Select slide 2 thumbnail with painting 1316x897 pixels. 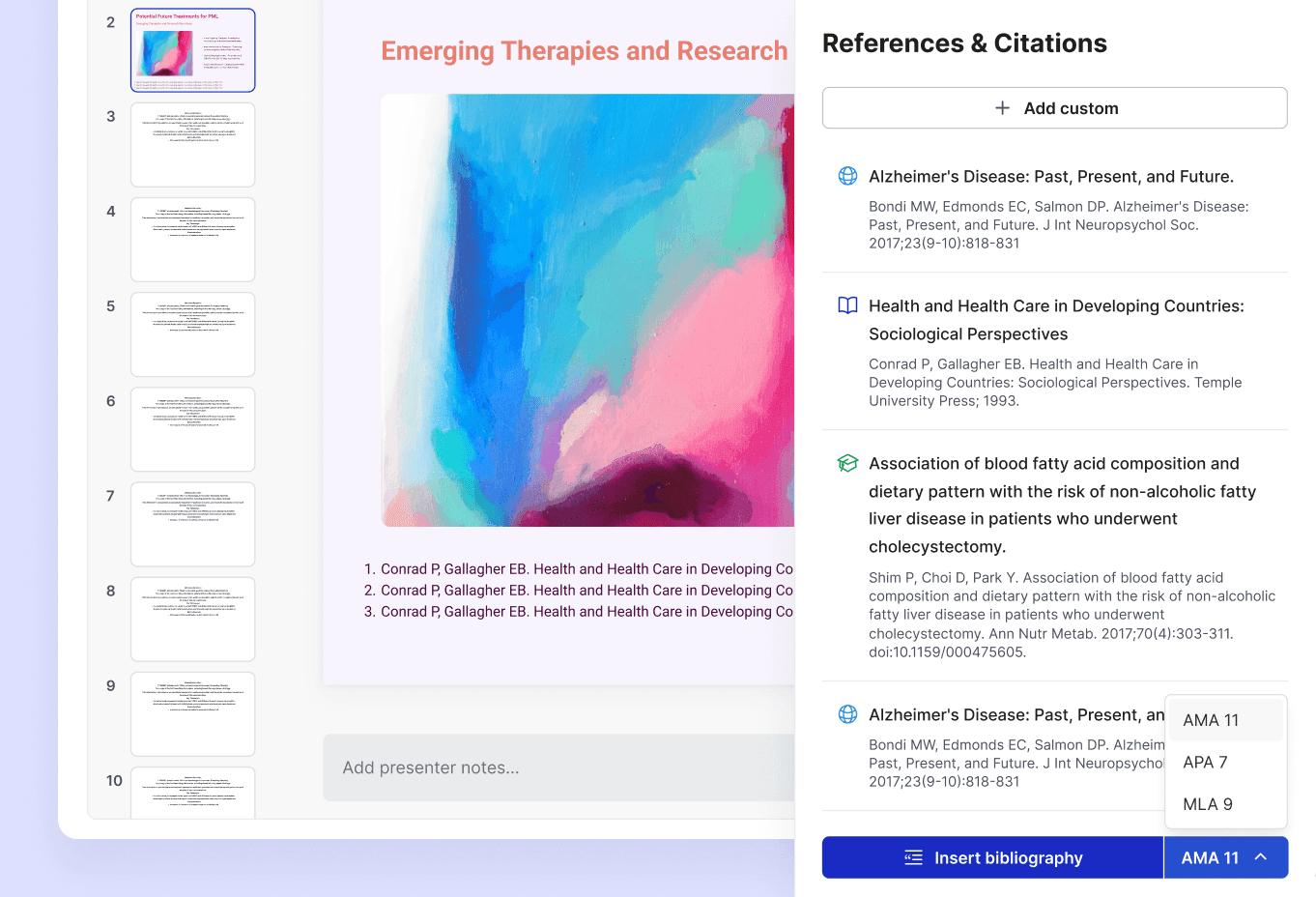coord(193,50)
